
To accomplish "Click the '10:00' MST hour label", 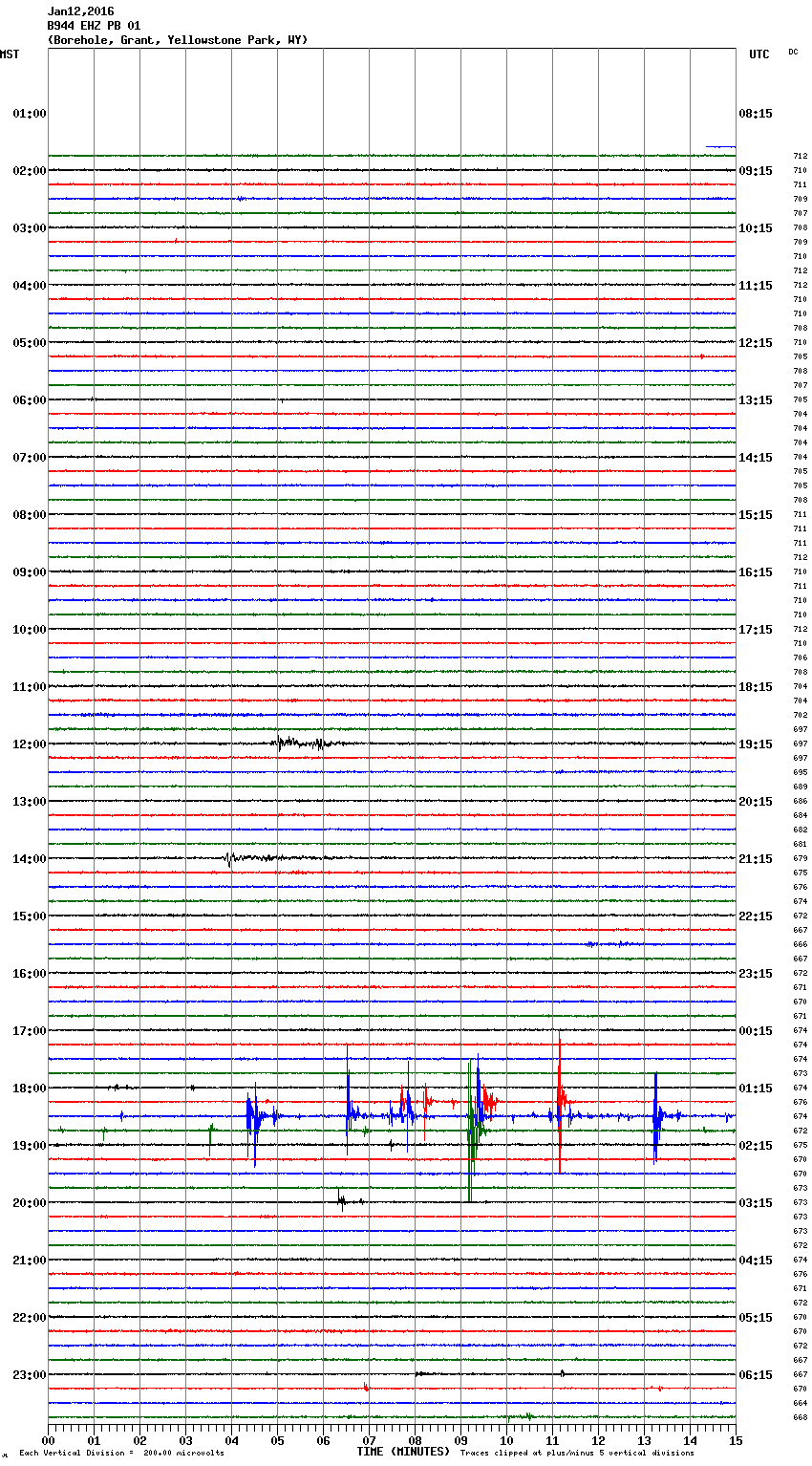I will click(x=30, y=630).
